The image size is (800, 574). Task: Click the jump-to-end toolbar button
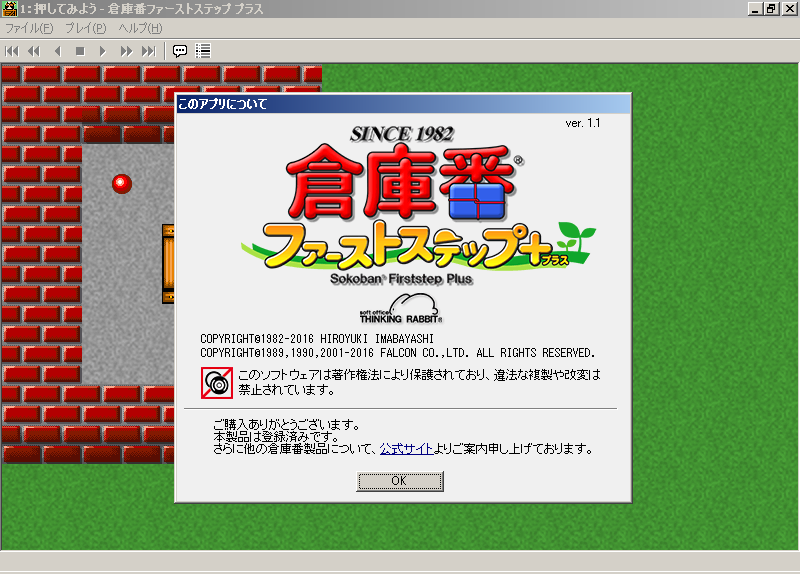pos(148,50)
